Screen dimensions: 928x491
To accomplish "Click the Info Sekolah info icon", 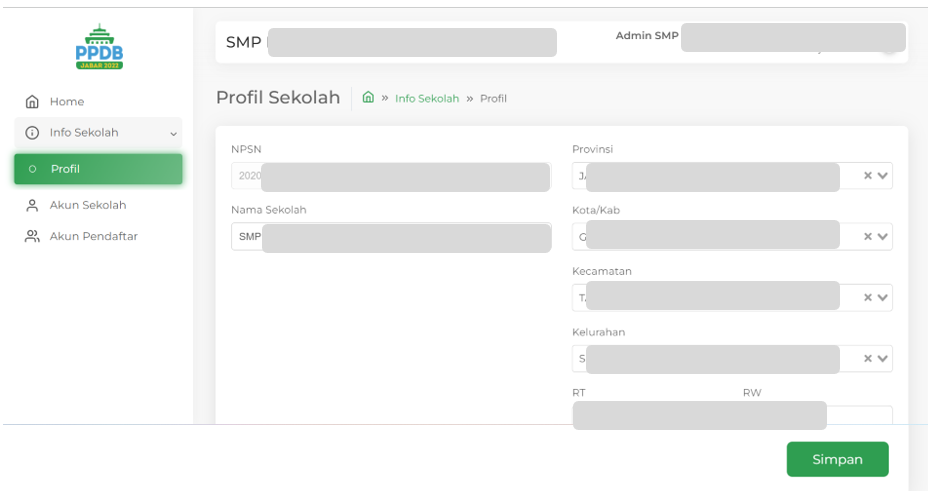I will point(32,133).
